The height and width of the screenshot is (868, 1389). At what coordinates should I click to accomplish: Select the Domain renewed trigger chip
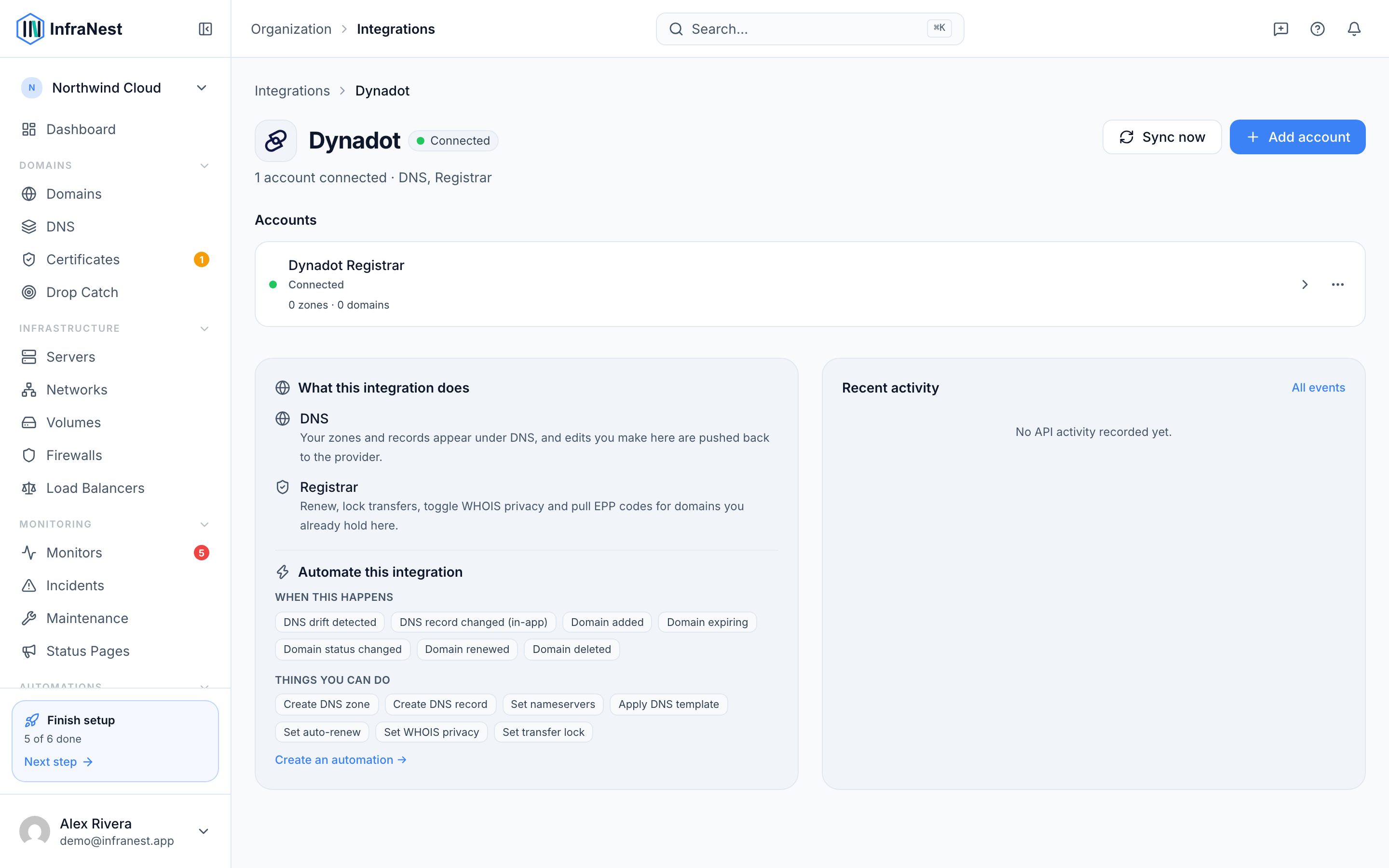pos(467,649)
